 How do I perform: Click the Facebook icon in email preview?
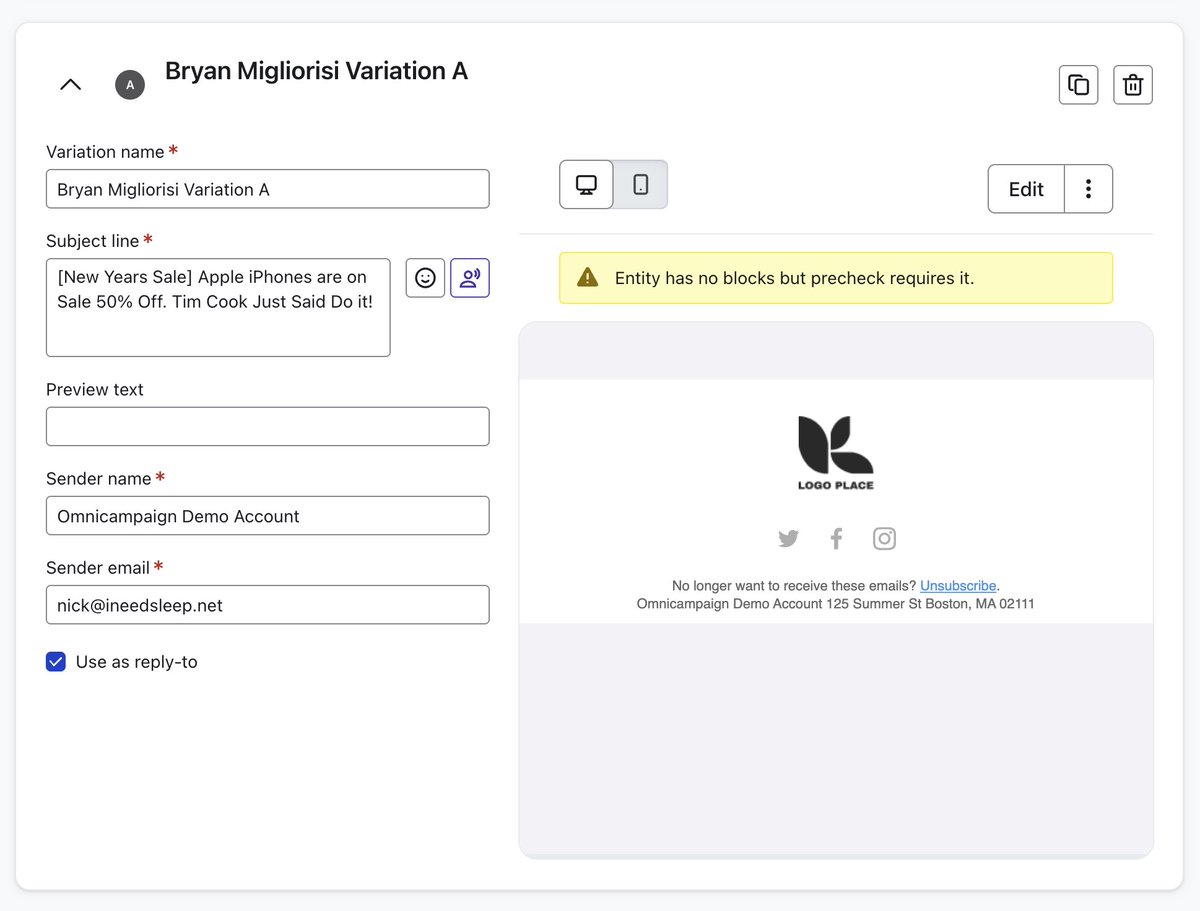pos(837,539)
